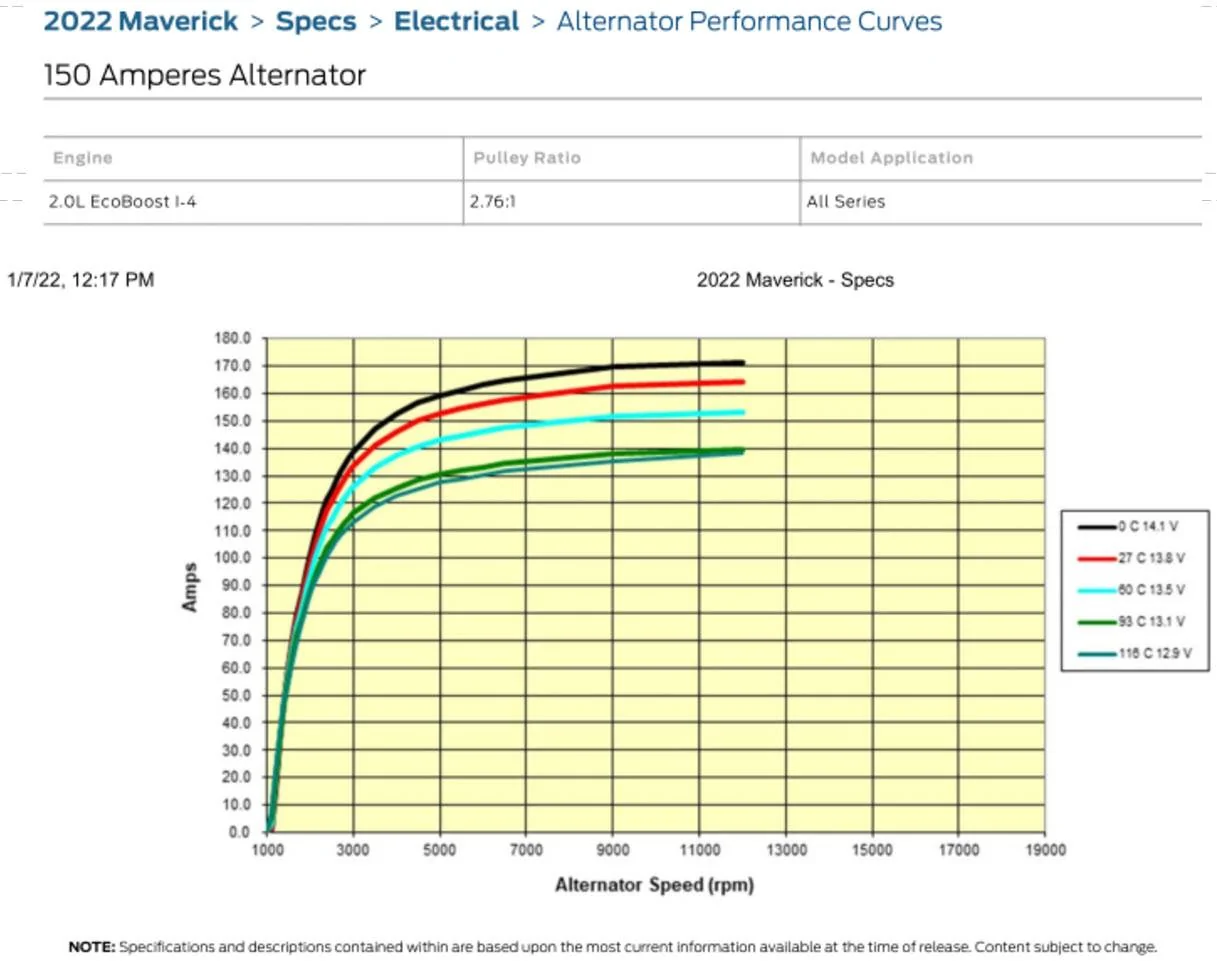
Task: Open the 2022 Maverick breadcrumb link
Action: [141, 21]
